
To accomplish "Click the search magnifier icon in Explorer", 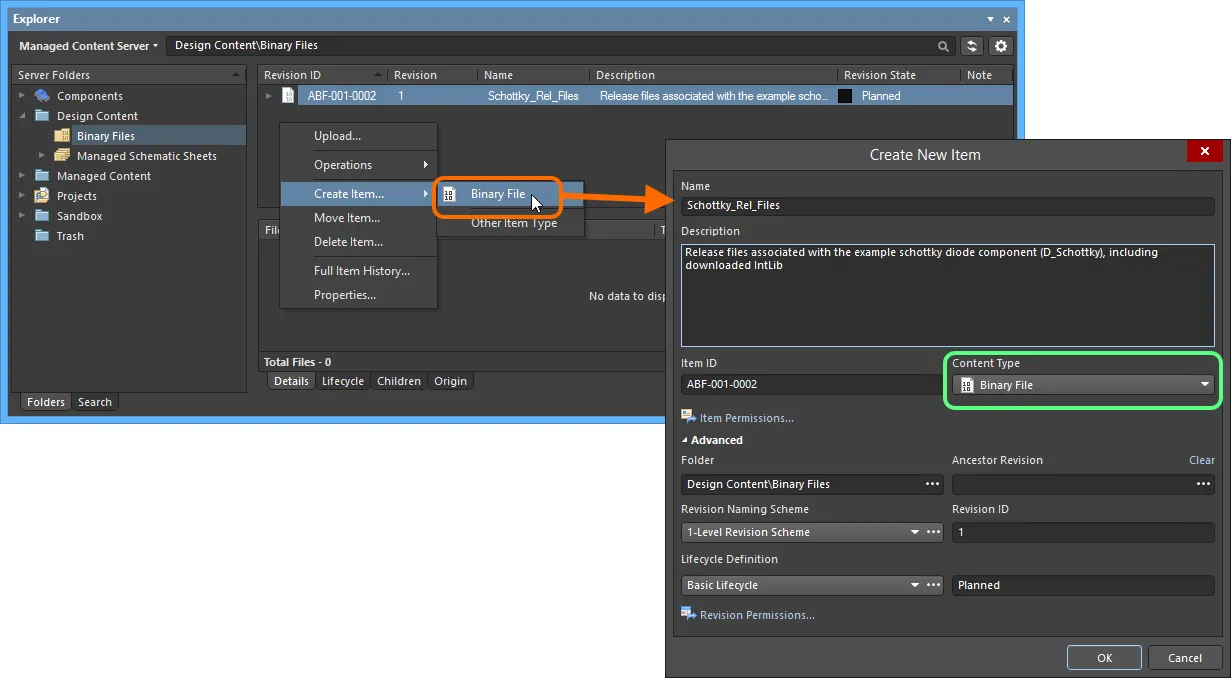I will (943, 46).
